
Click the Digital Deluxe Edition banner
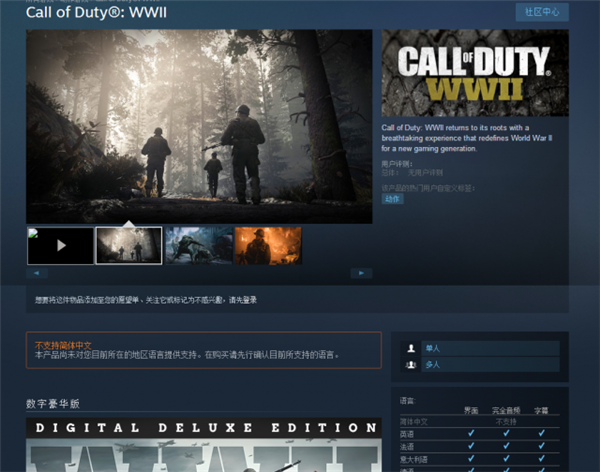(x=204, y=445)
